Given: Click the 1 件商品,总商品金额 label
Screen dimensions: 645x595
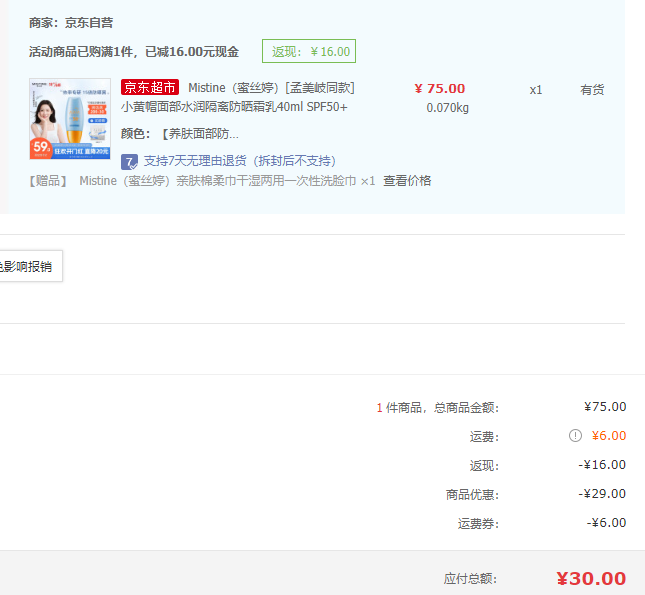Looking at the screenshot, I should pos(438,408).
